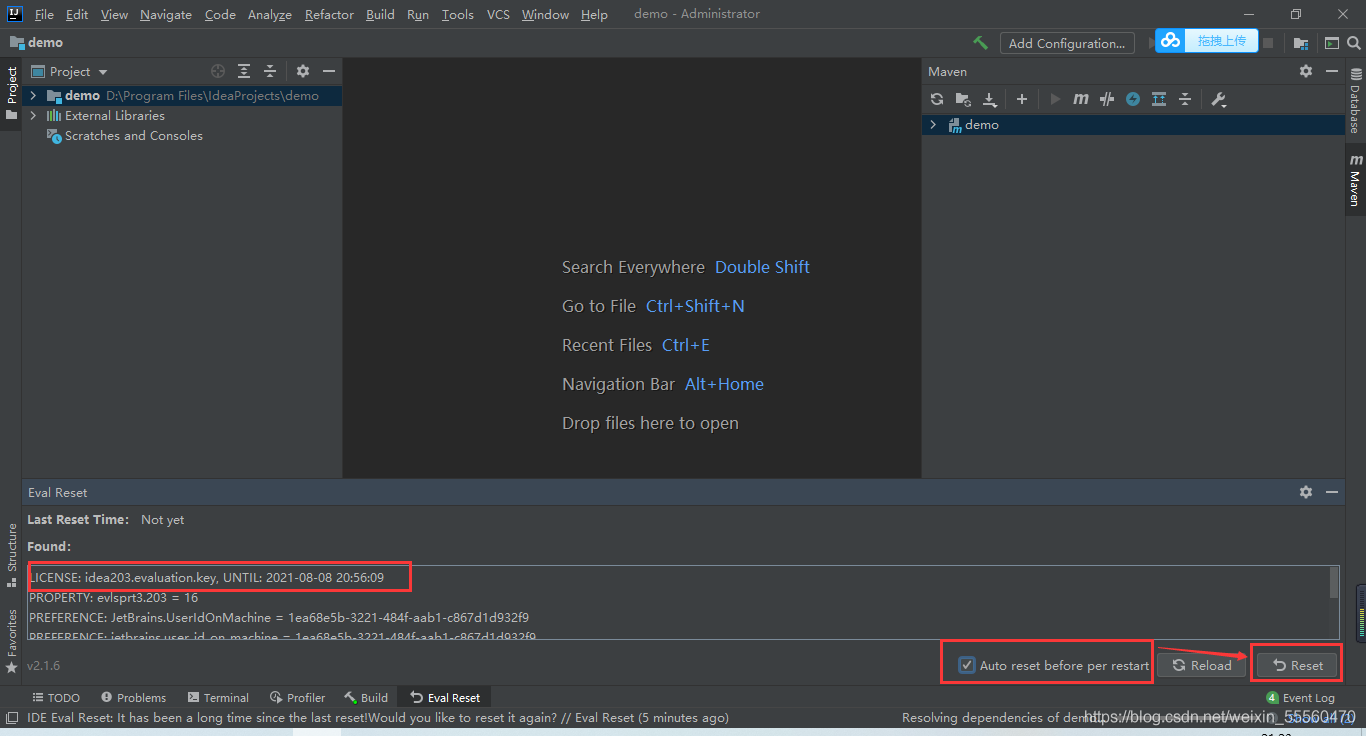Click Expand All icon in Project panel
This screenshot has width=1366, height=736.
pyautogui.click(x=244, y=71)
